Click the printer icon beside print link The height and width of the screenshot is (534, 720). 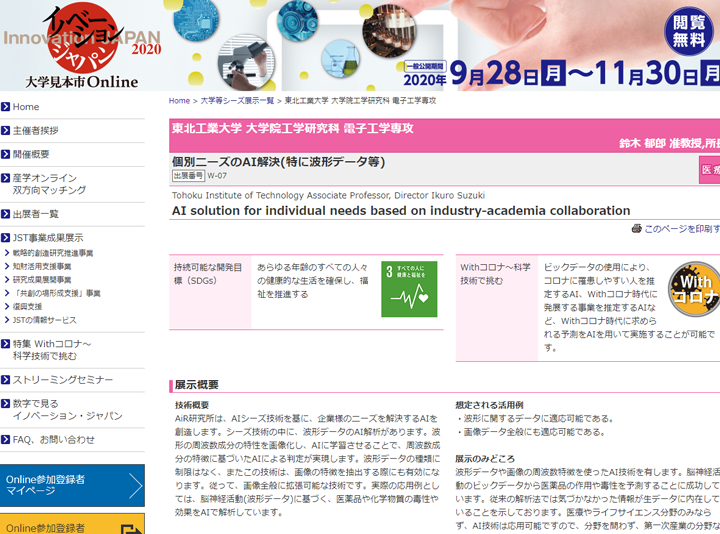(x=636, y=228)
